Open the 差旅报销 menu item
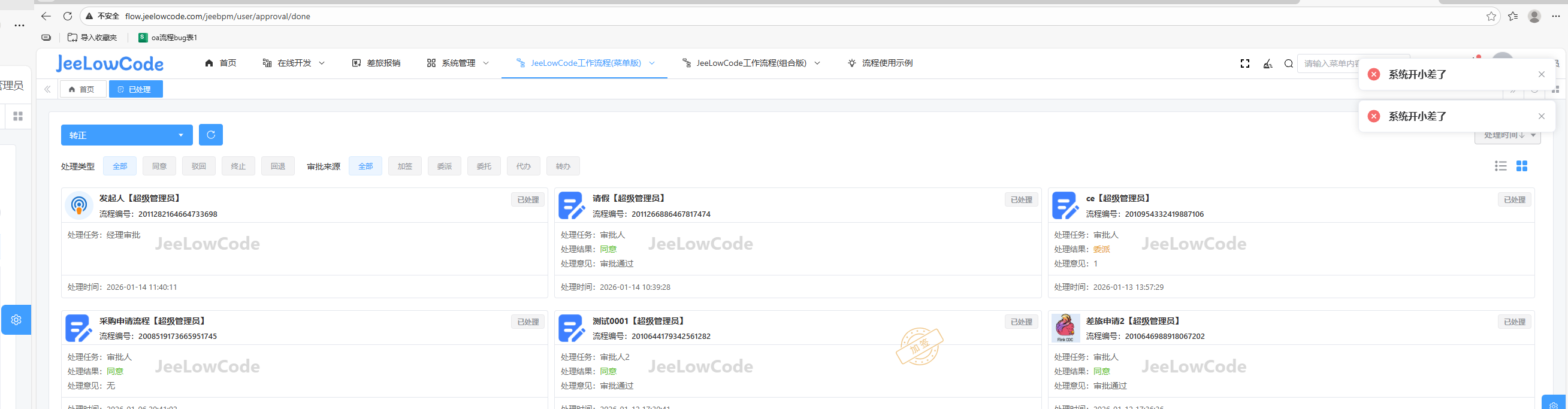 coord(376,63)
